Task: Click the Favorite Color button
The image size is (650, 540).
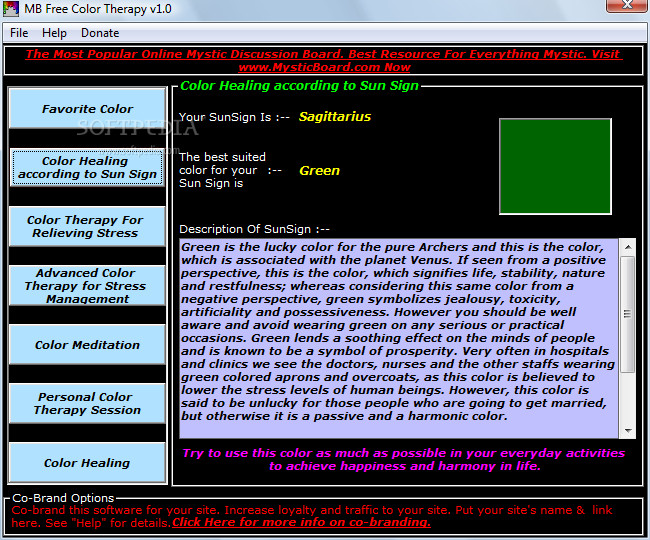Action: coord(87,109)
